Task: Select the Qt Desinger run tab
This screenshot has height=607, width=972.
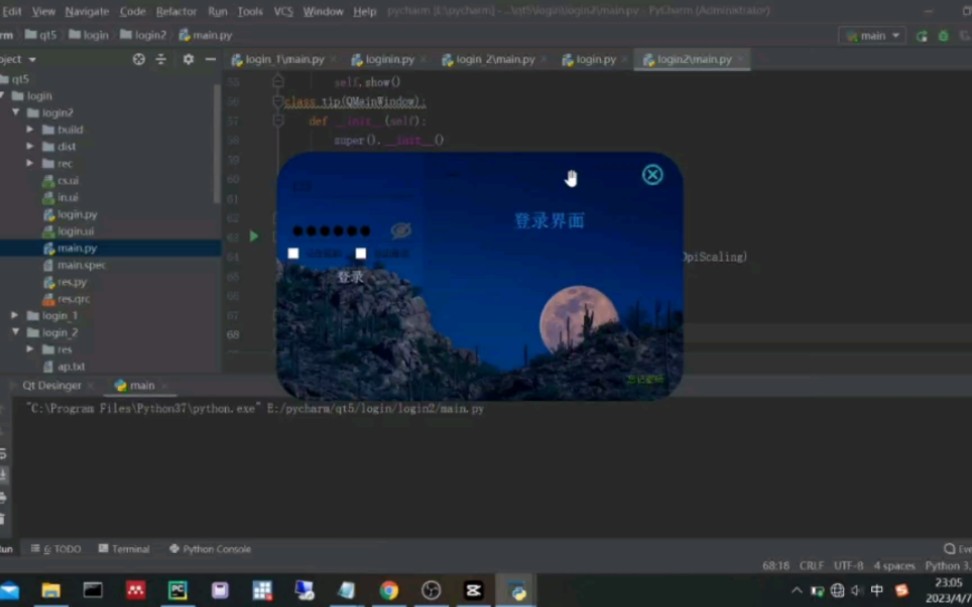Action: click(x=52, y=386)
